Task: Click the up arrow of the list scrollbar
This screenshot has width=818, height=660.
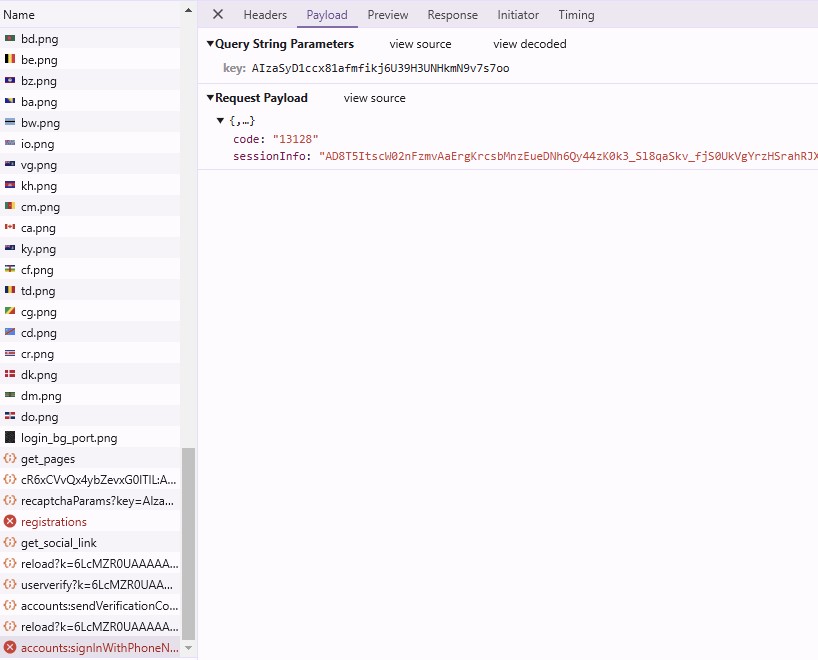Action: (x=188, y=12)
